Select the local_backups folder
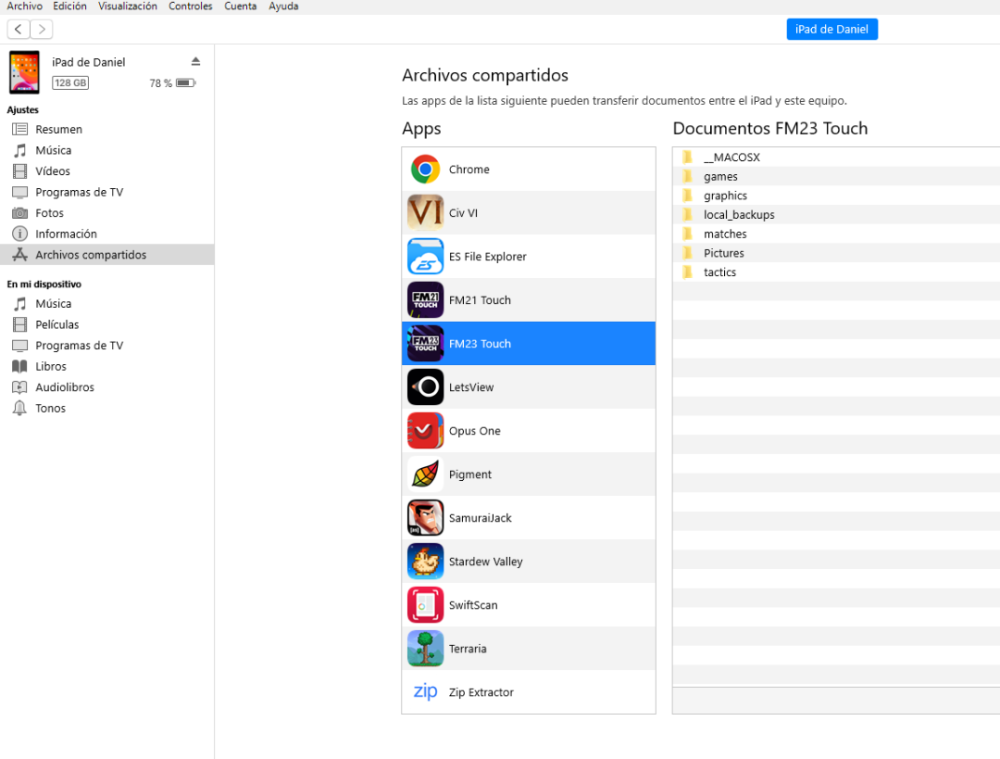 tap(836, 214)
